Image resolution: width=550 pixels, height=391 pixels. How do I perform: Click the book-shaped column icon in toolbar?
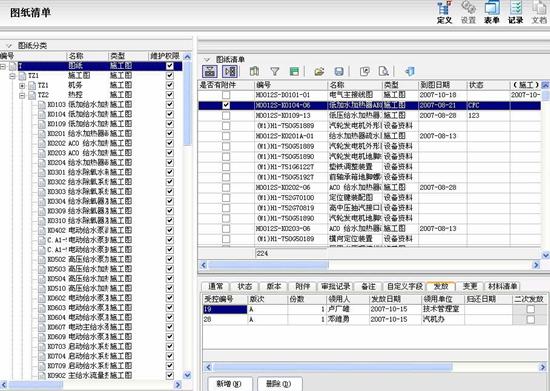point(254,72)
